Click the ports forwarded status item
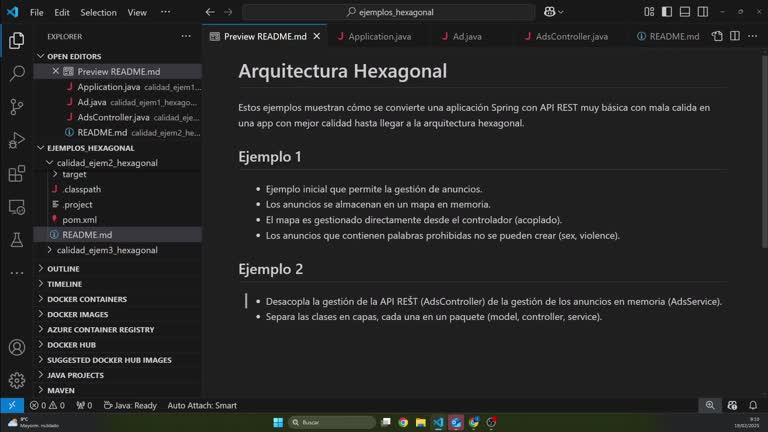Screen dimensions: 768x432 (84, 405)
